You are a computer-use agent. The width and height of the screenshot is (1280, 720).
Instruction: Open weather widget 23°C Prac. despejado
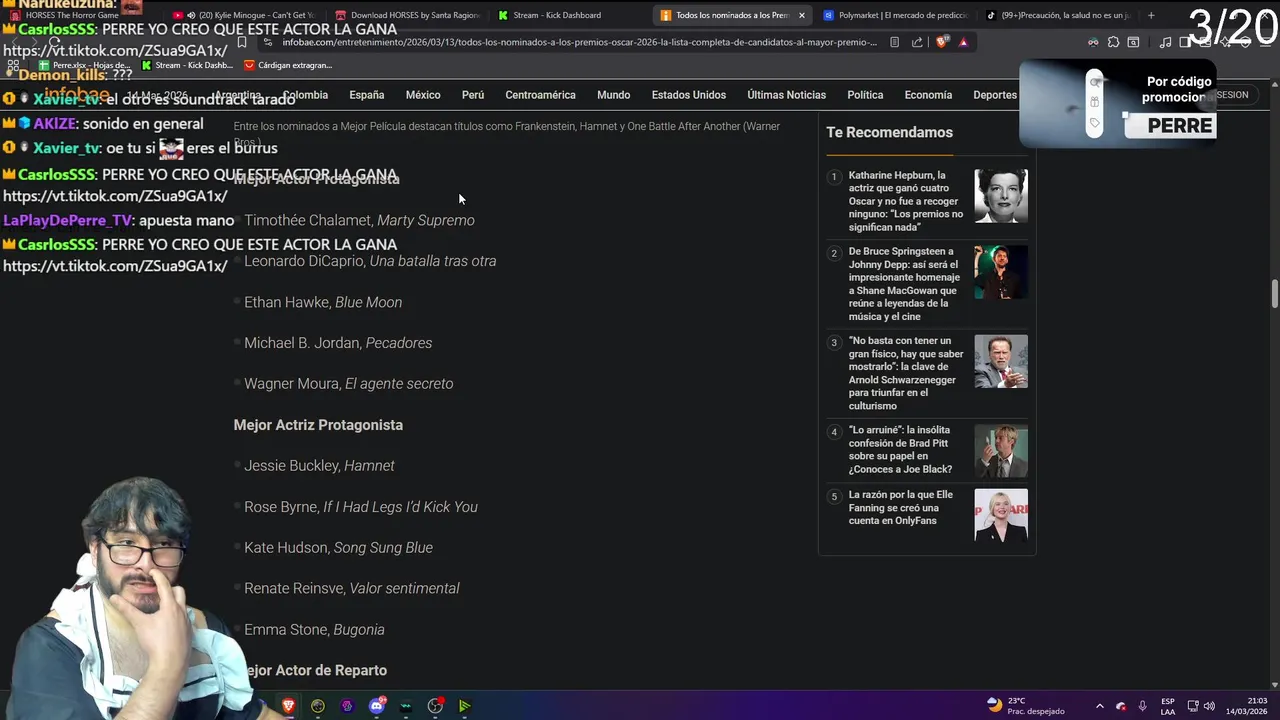point(1025,706)
